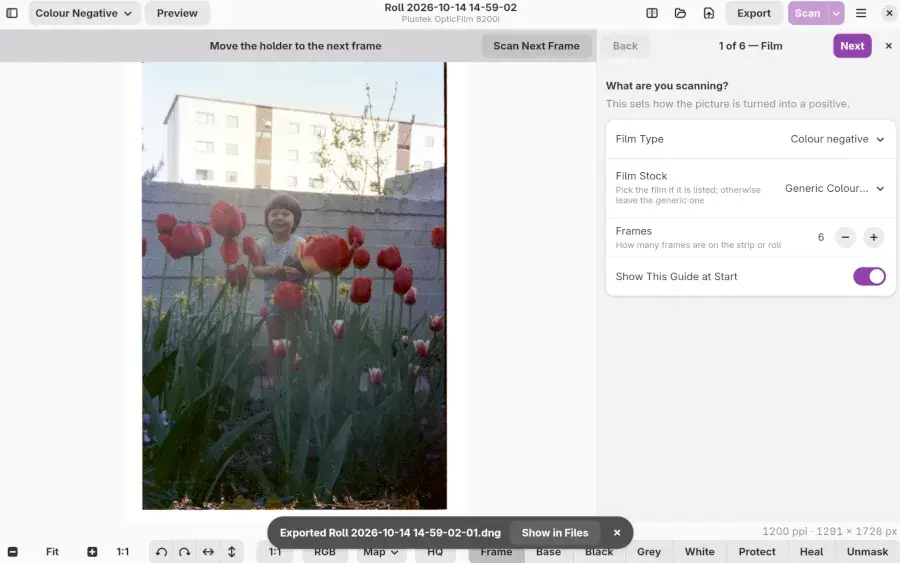Open the Colour Negative mode dropdown
Screen dimensions: 900x563
pyautogui.click(x=84, y=13)
